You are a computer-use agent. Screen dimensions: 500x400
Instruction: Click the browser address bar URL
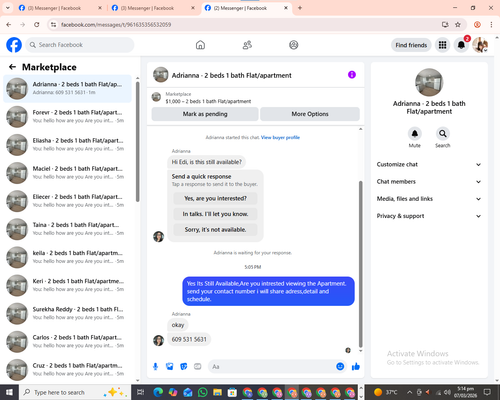click(116, 25)
